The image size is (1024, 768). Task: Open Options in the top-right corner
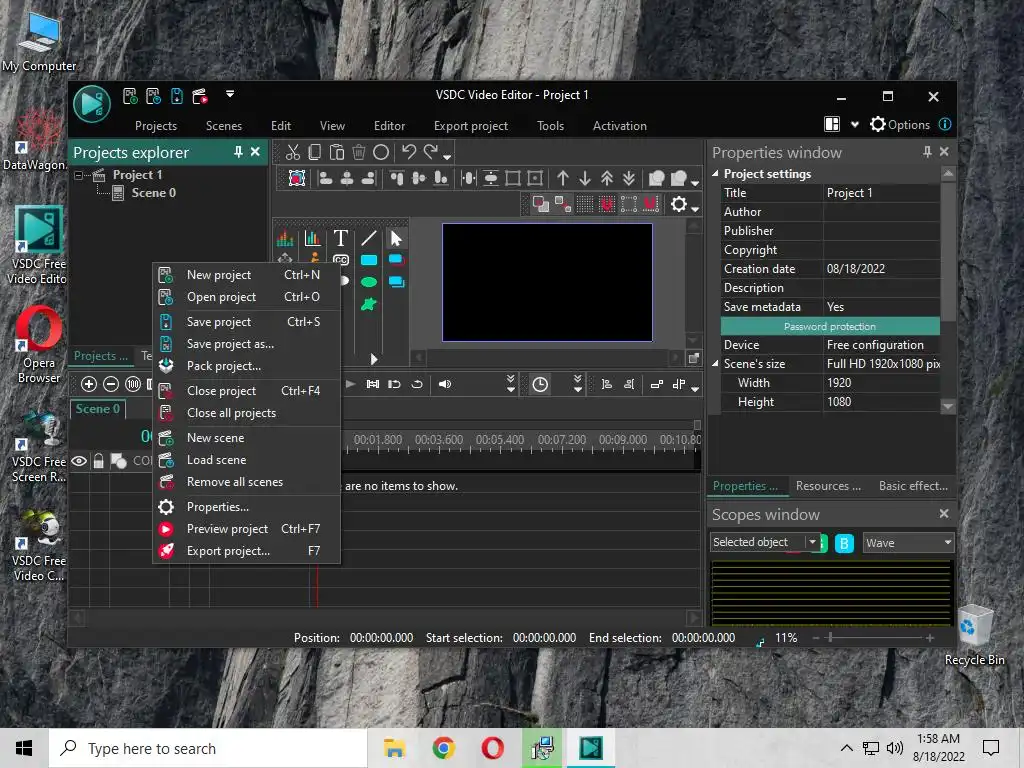click(x=899, y=125)
